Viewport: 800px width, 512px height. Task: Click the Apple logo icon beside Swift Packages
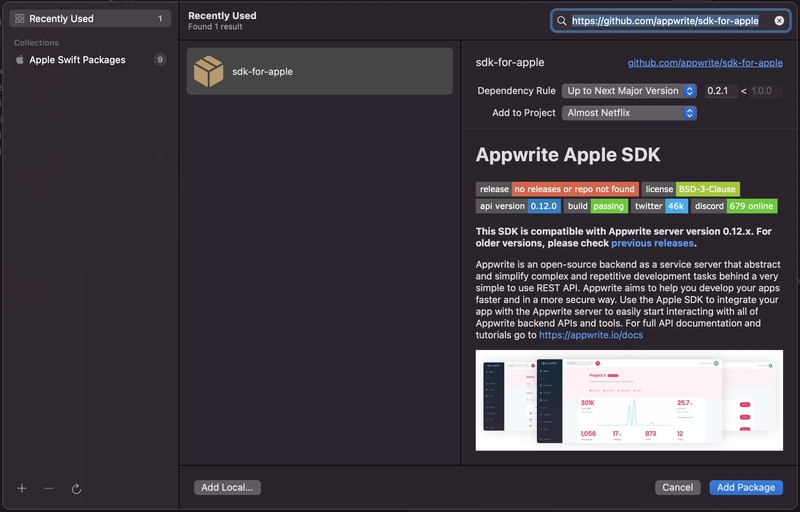20,60
